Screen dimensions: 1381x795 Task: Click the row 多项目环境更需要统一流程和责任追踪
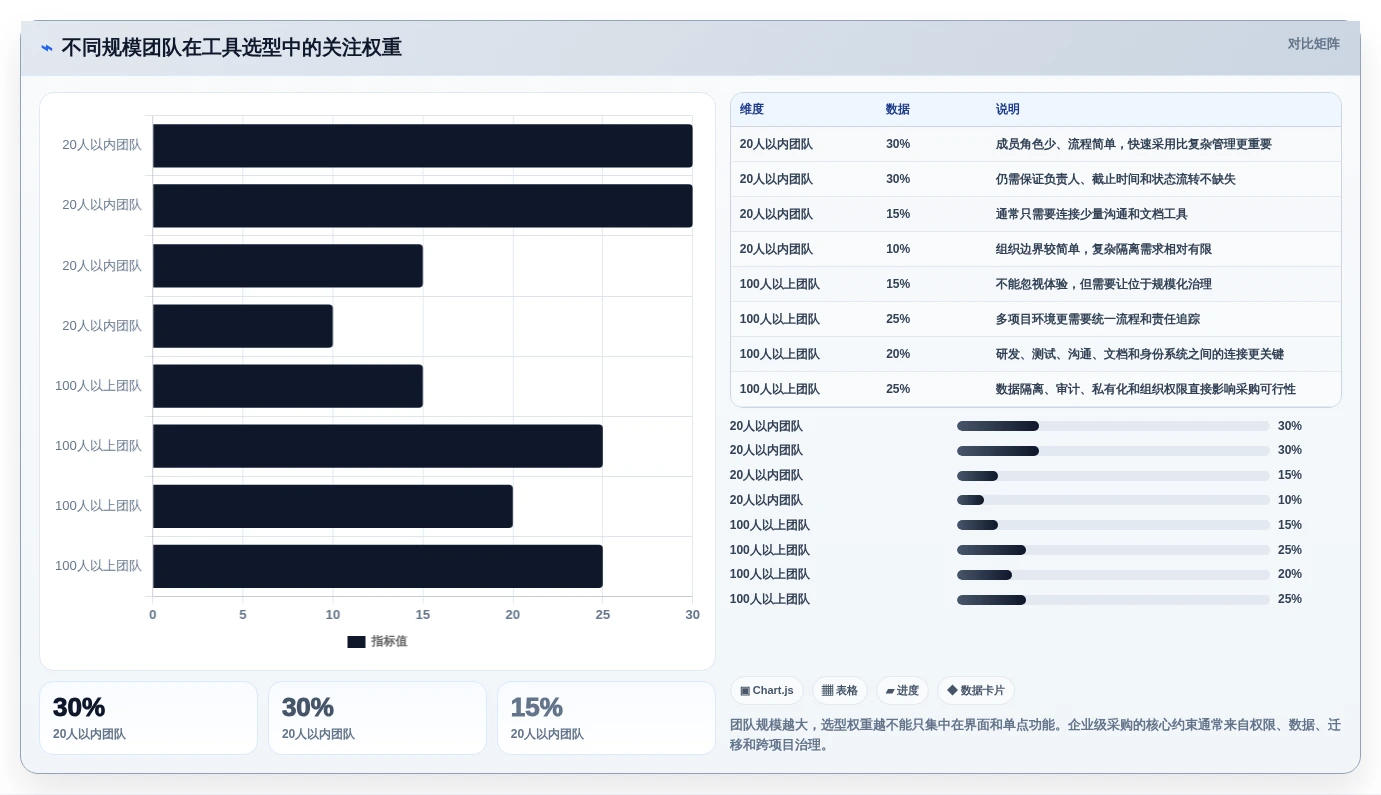(1036, 319)
